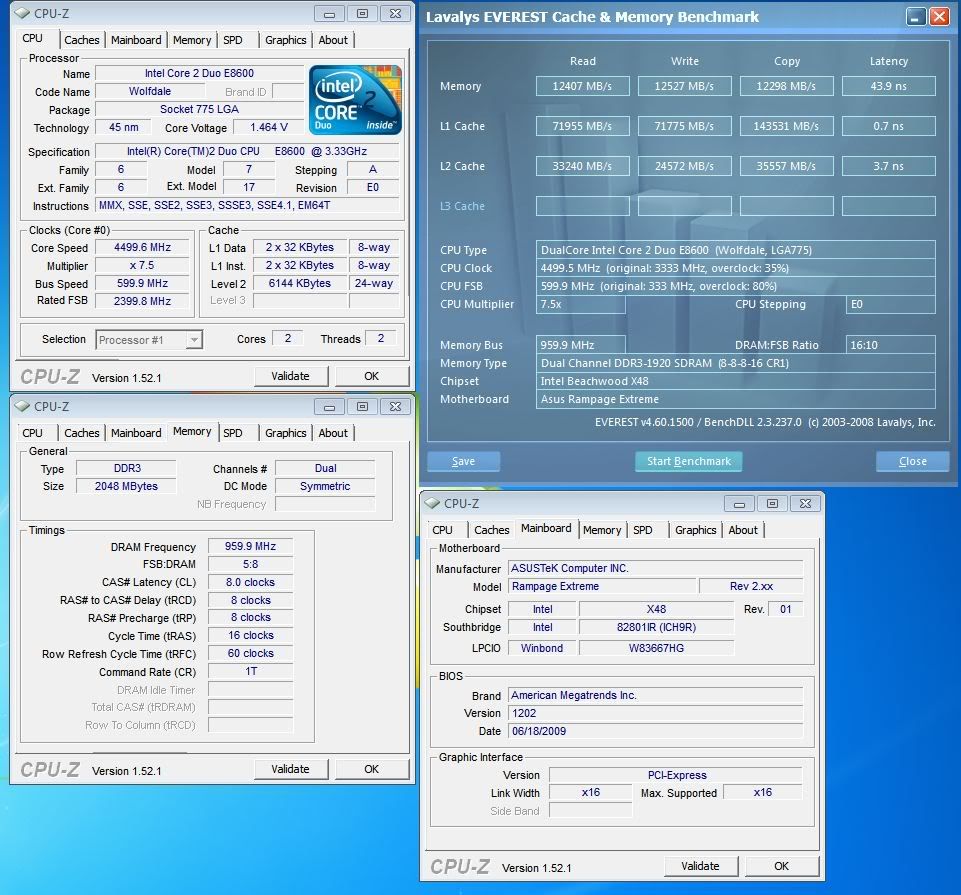Screen dimensions: 961x895
Task: Switch to Caches tab in top CPU-Z window
Action: [x=82, y=40]
